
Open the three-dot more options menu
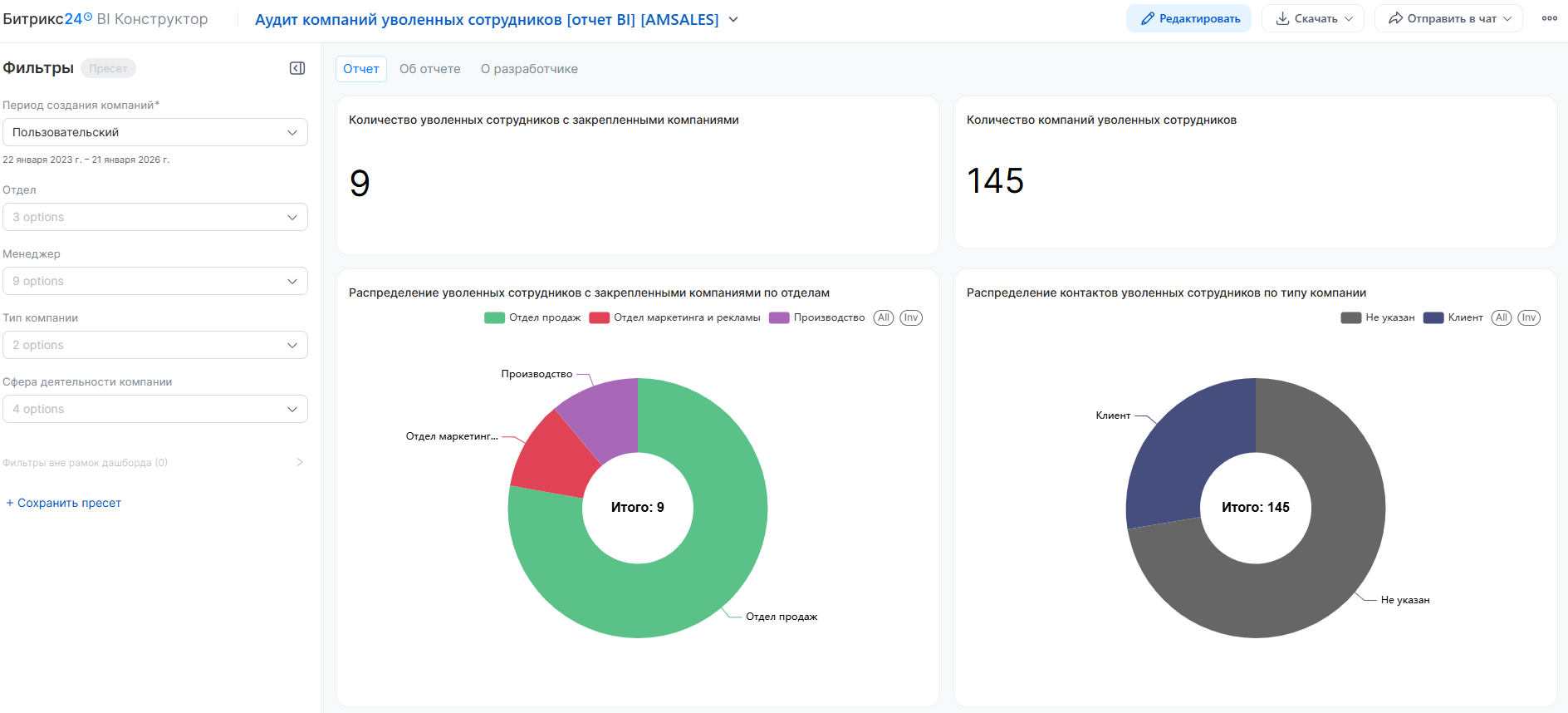[1550, 18]
